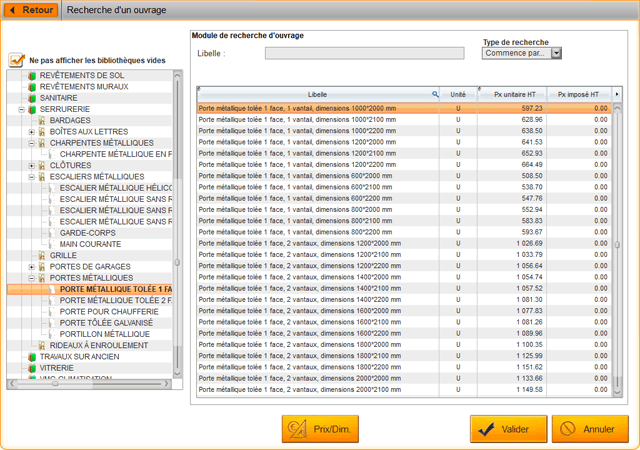Collapse the SERRURERIE tree node

pos(22,109)
